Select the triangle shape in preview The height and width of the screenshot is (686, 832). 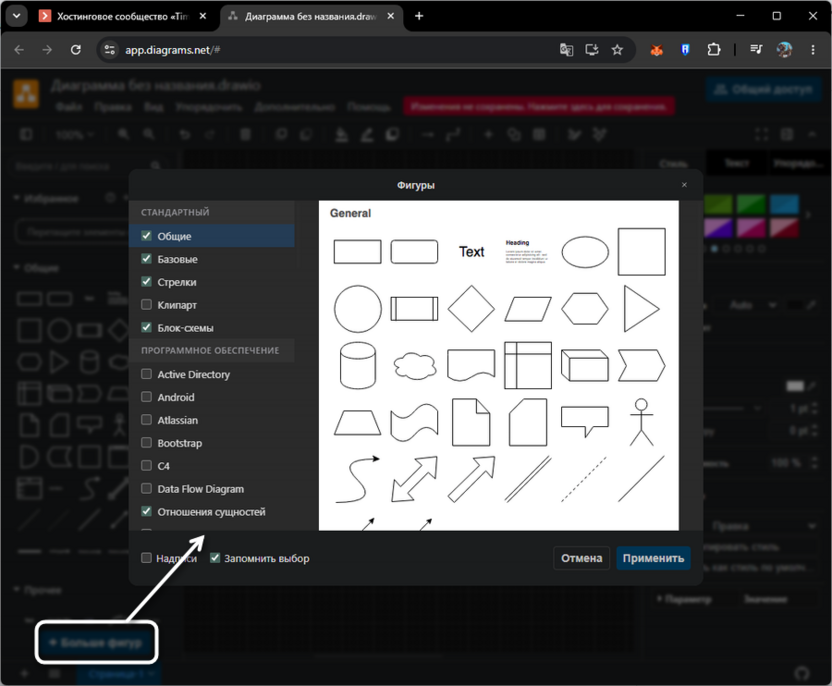point(642,309)
